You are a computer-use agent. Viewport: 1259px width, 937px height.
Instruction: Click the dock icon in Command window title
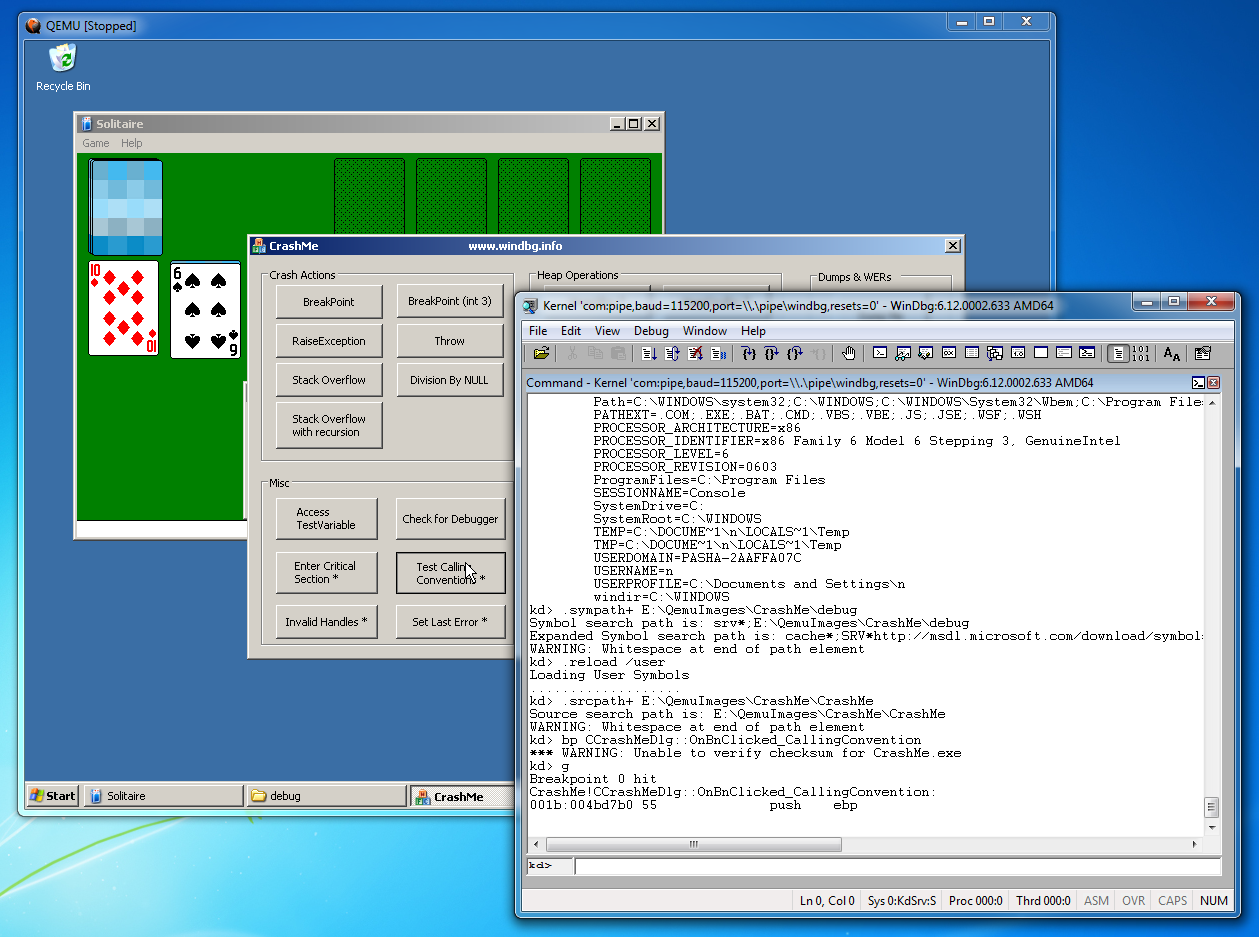tap(1197, 383)
